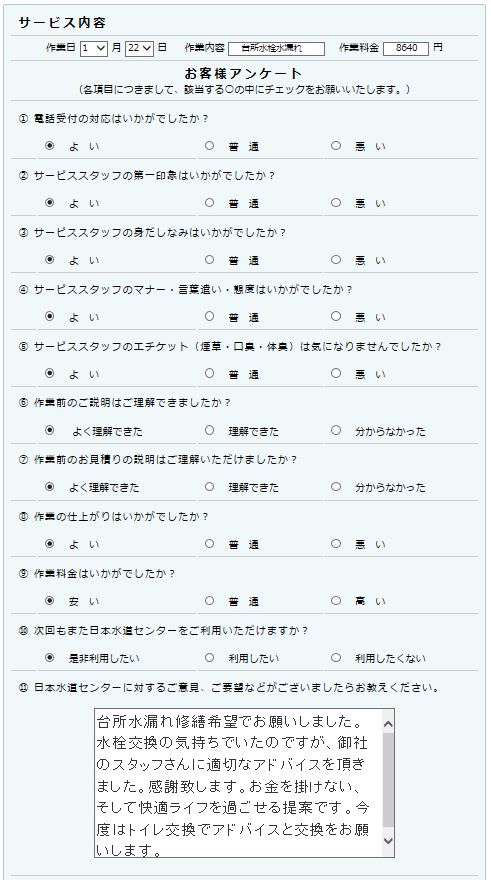
Task: Select 悪い for question ② 第一印象
Action: (x=336, y=203)
